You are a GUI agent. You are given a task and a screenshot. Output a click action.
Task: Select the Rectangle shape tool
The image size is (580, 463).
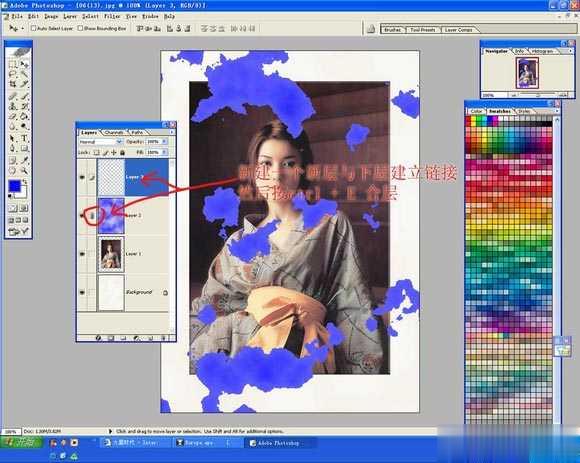pos(24,148)
